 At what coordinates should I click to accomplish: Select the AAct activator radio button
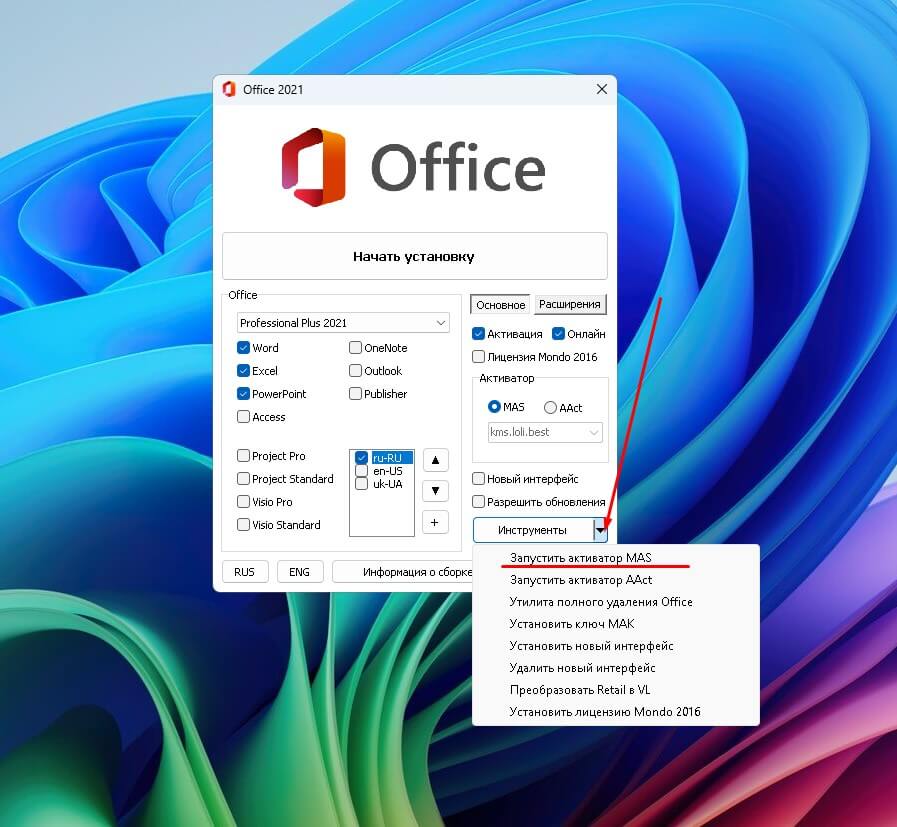coord(550,407)
